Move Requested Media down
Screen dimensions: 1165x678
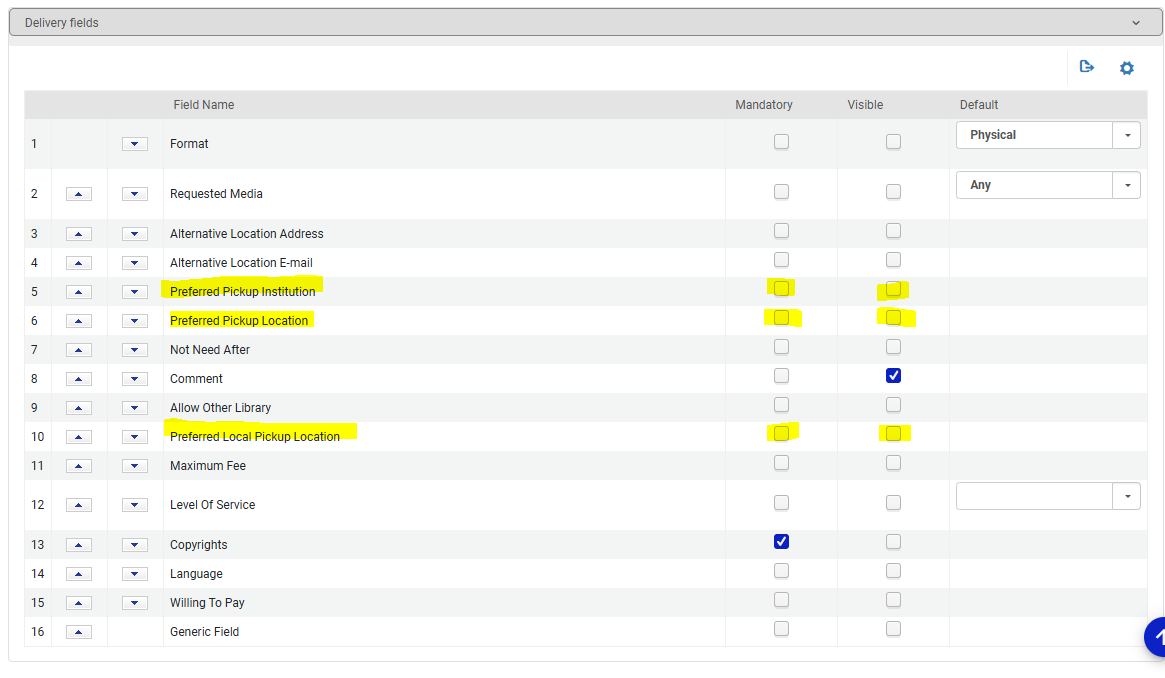pyautogui.click(x=134, y=193)
